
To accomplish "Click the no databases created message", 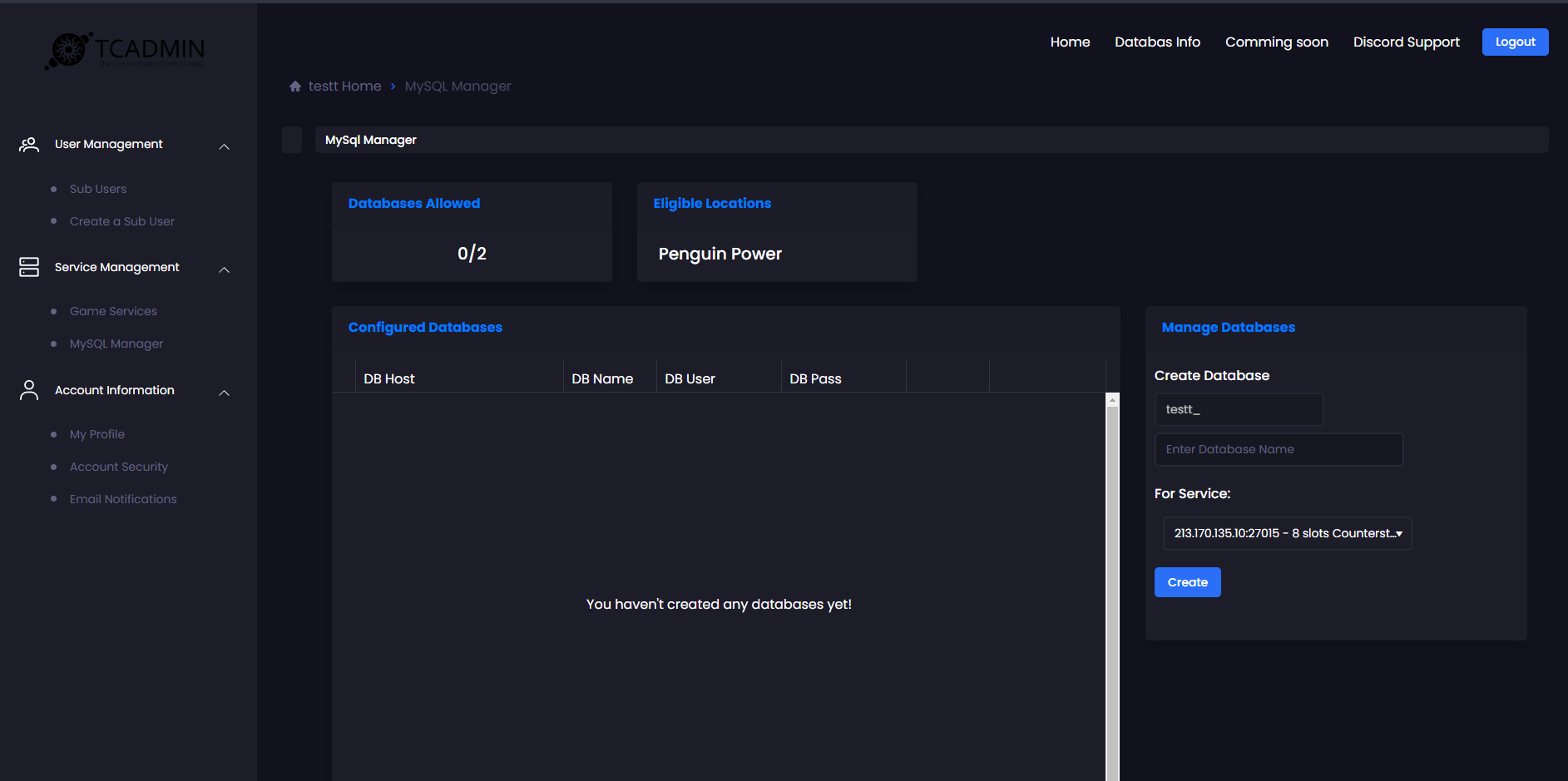I will (719, 605).
